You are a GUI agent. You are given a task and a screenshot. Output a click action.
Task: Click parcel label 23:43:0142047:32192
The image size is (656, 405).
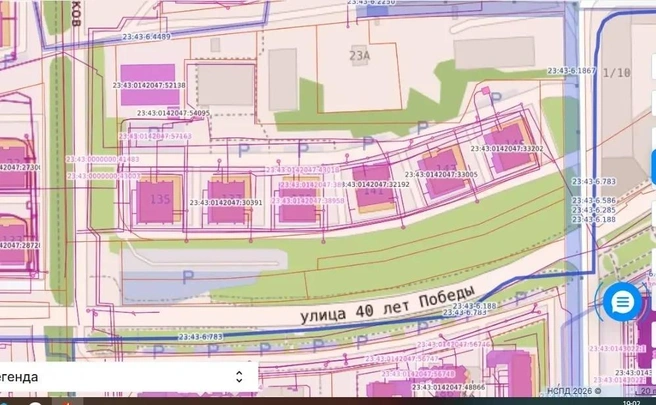[x=375, y=184]
